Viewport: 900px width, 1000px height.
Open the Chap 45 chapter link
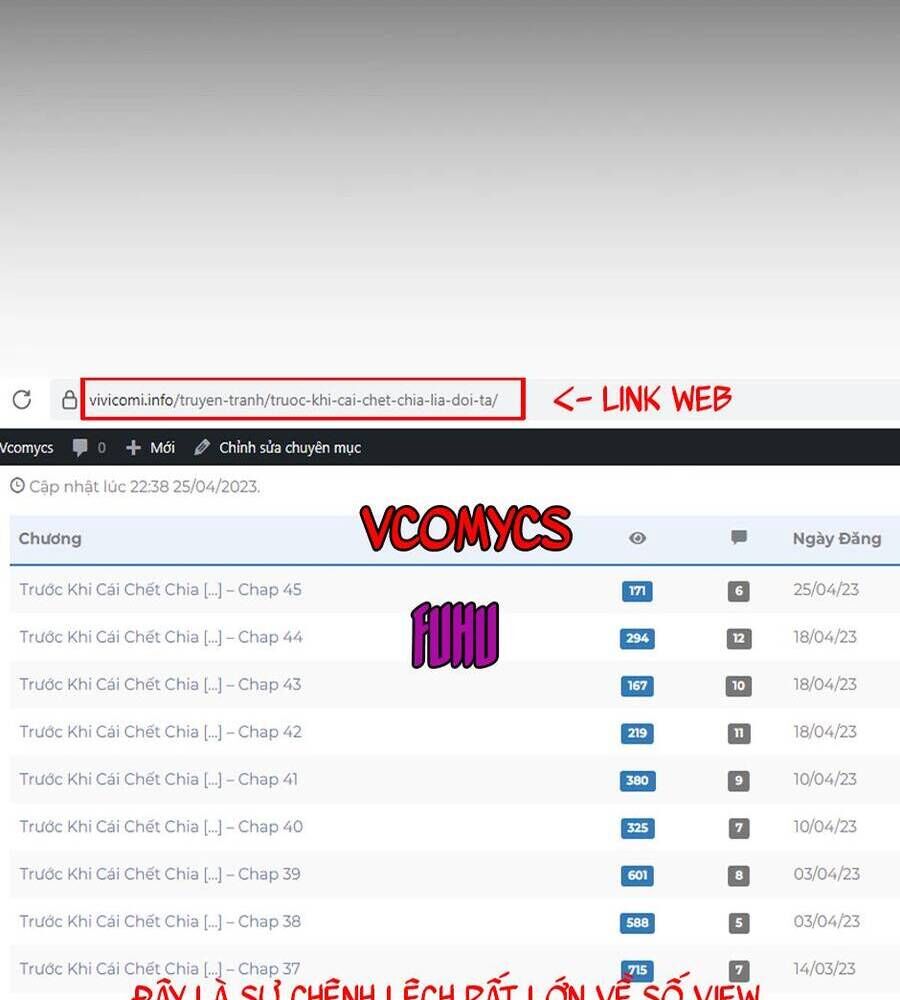pos(160,590)
